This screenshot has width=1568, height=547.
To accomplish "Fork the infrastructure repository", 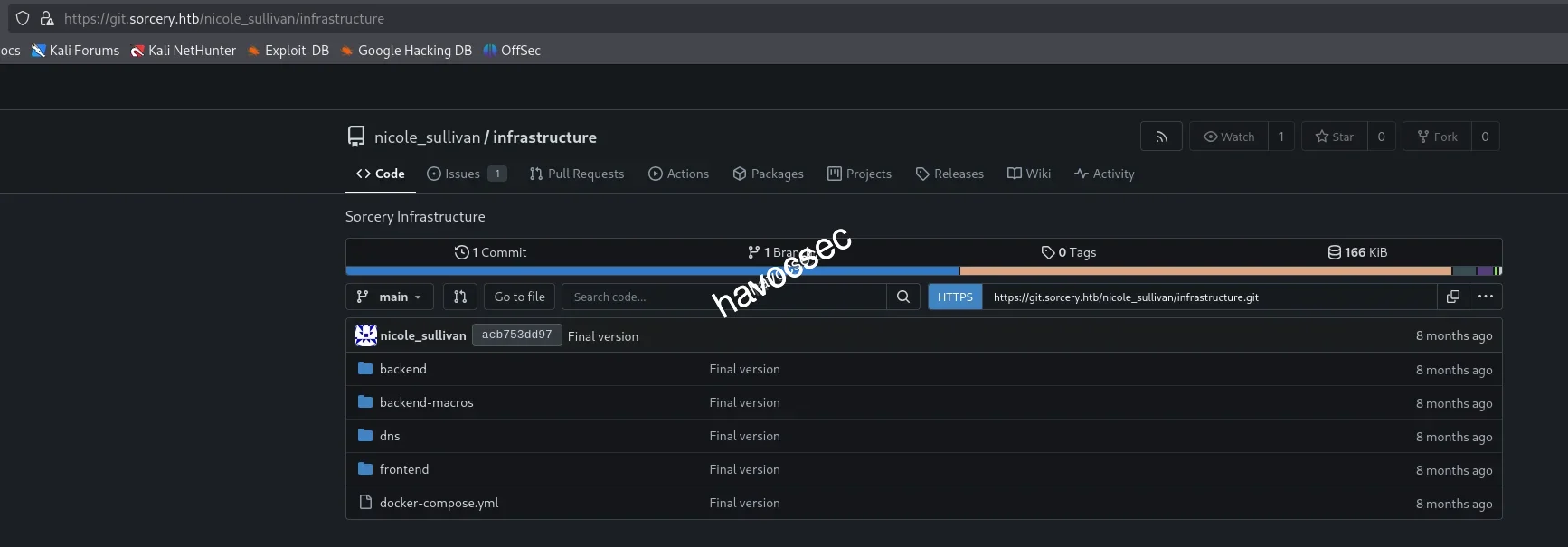I will [1437, 137].
